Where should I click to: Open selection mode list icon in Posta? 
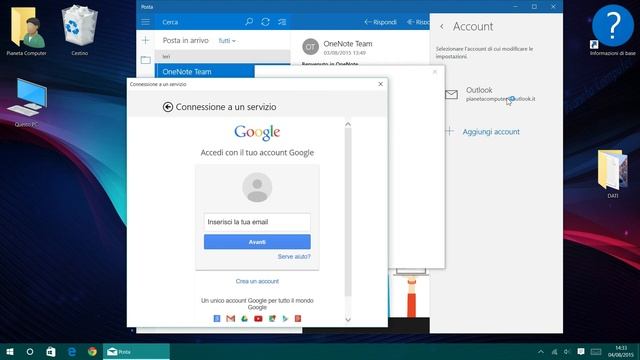(x=282, y=22)
